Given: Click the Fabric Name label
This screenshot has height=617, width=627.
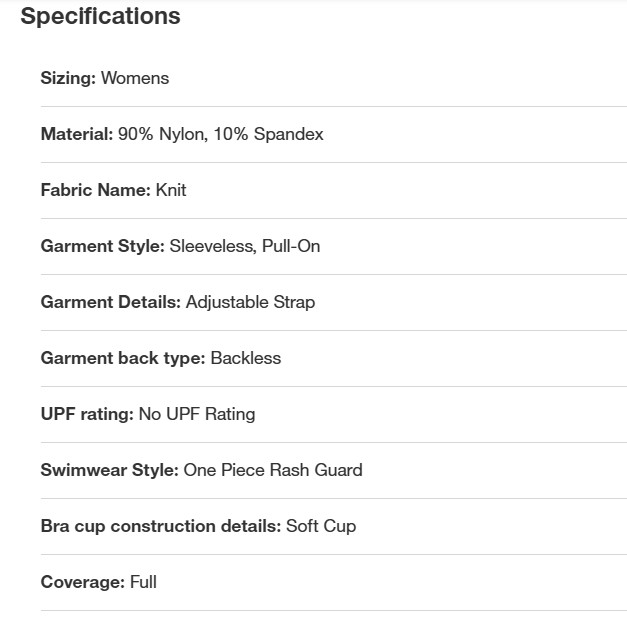Looking at the screenshot, I should 96,190.
